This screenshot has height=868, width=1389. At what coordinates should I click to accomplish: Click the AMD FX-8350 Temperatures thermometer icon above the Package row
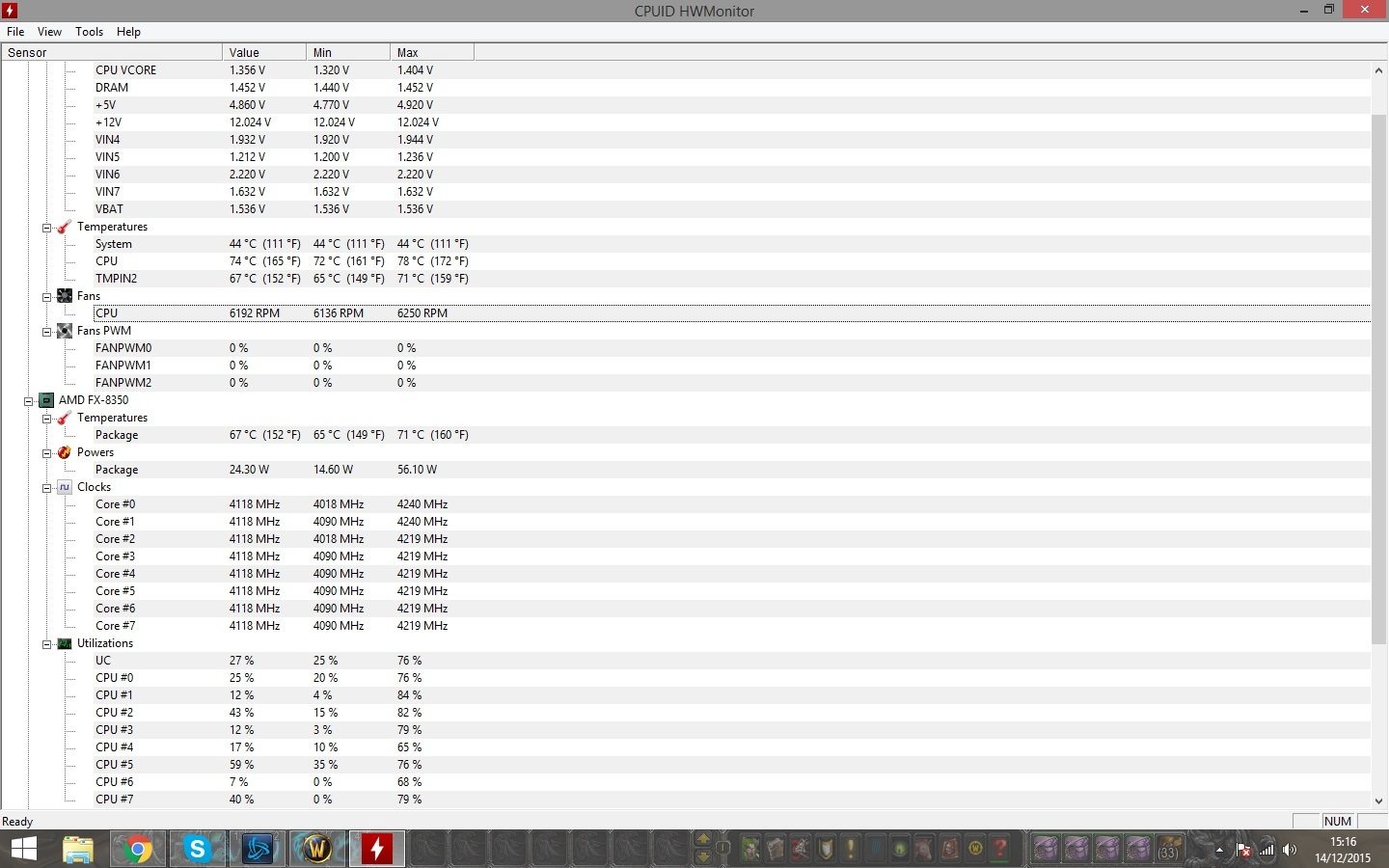click(65, 418)
